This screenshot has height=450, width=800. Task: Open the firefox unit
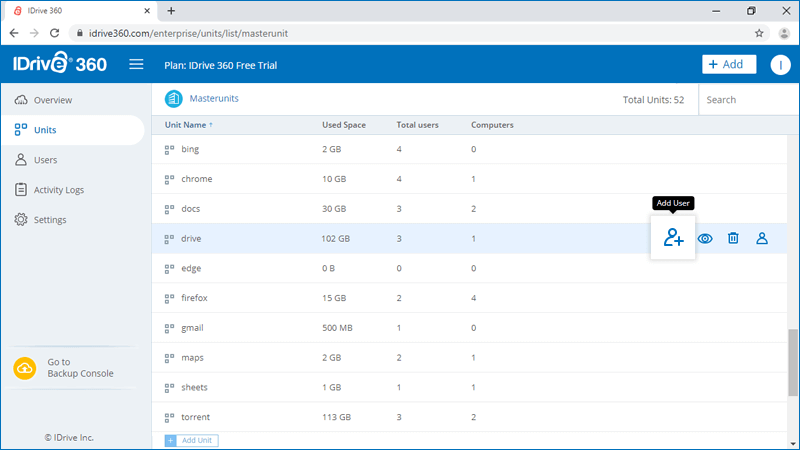click(x=194, y=298)
